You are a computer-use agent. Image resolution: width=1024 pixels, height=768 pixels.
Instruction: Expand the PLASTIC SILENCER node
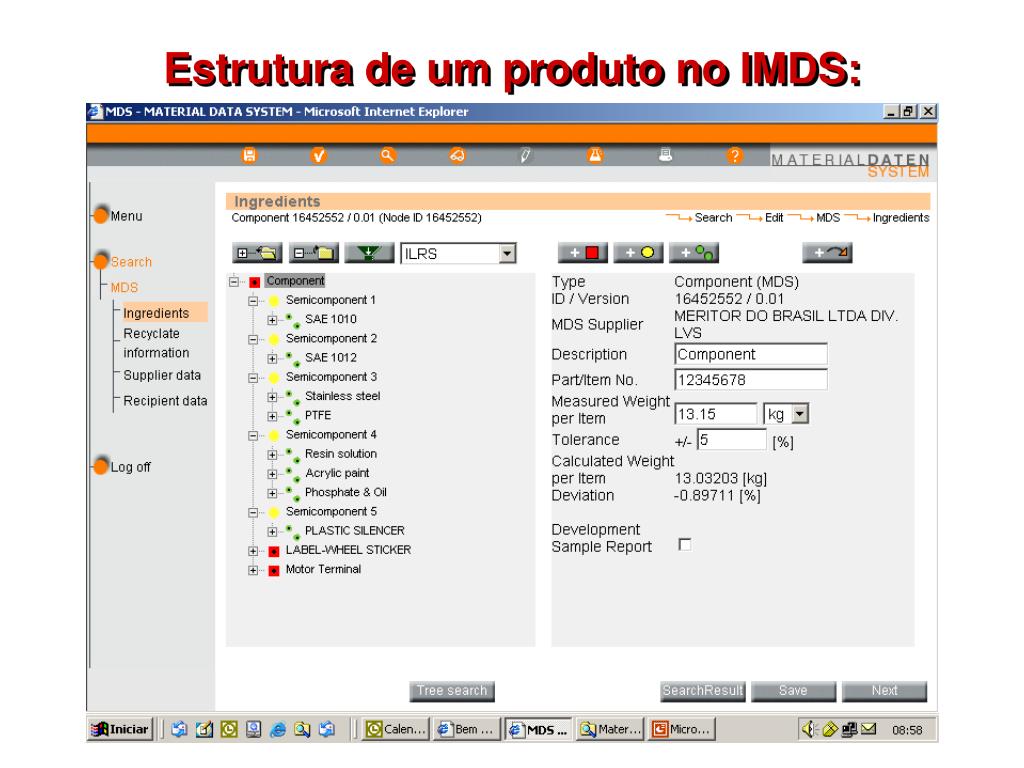coord(272,532)
